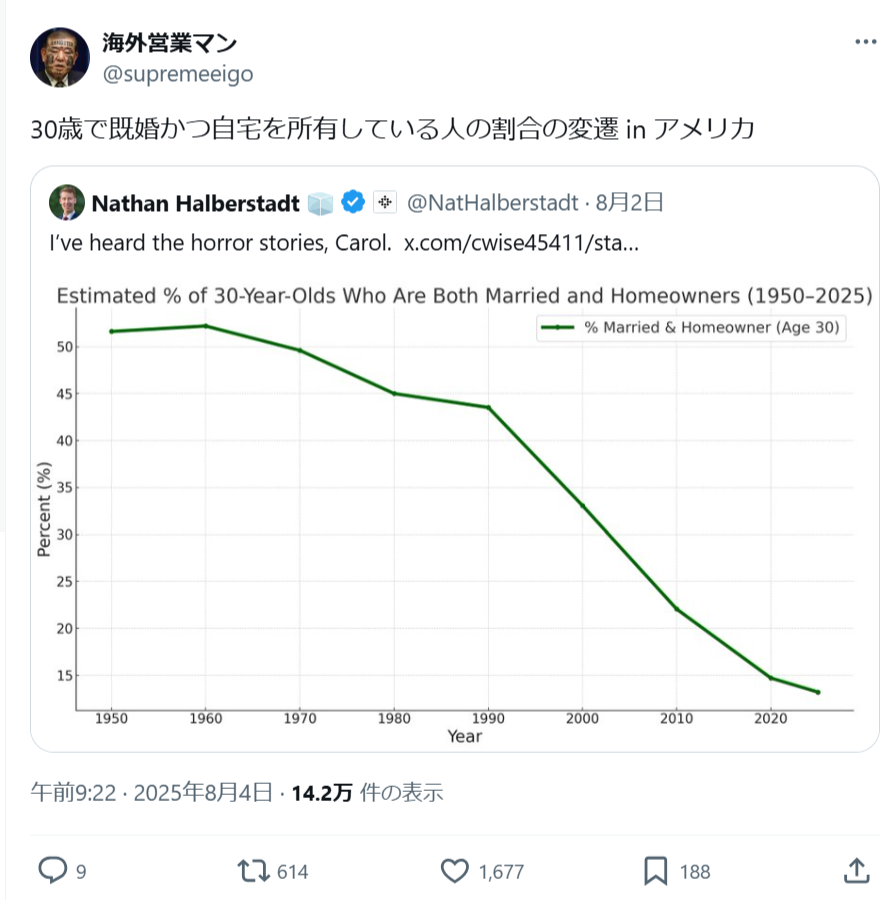The width and height of the screenshot is (892, 900).
Task: Click 海外営業マン profile avatar
Action: (59, 57)
